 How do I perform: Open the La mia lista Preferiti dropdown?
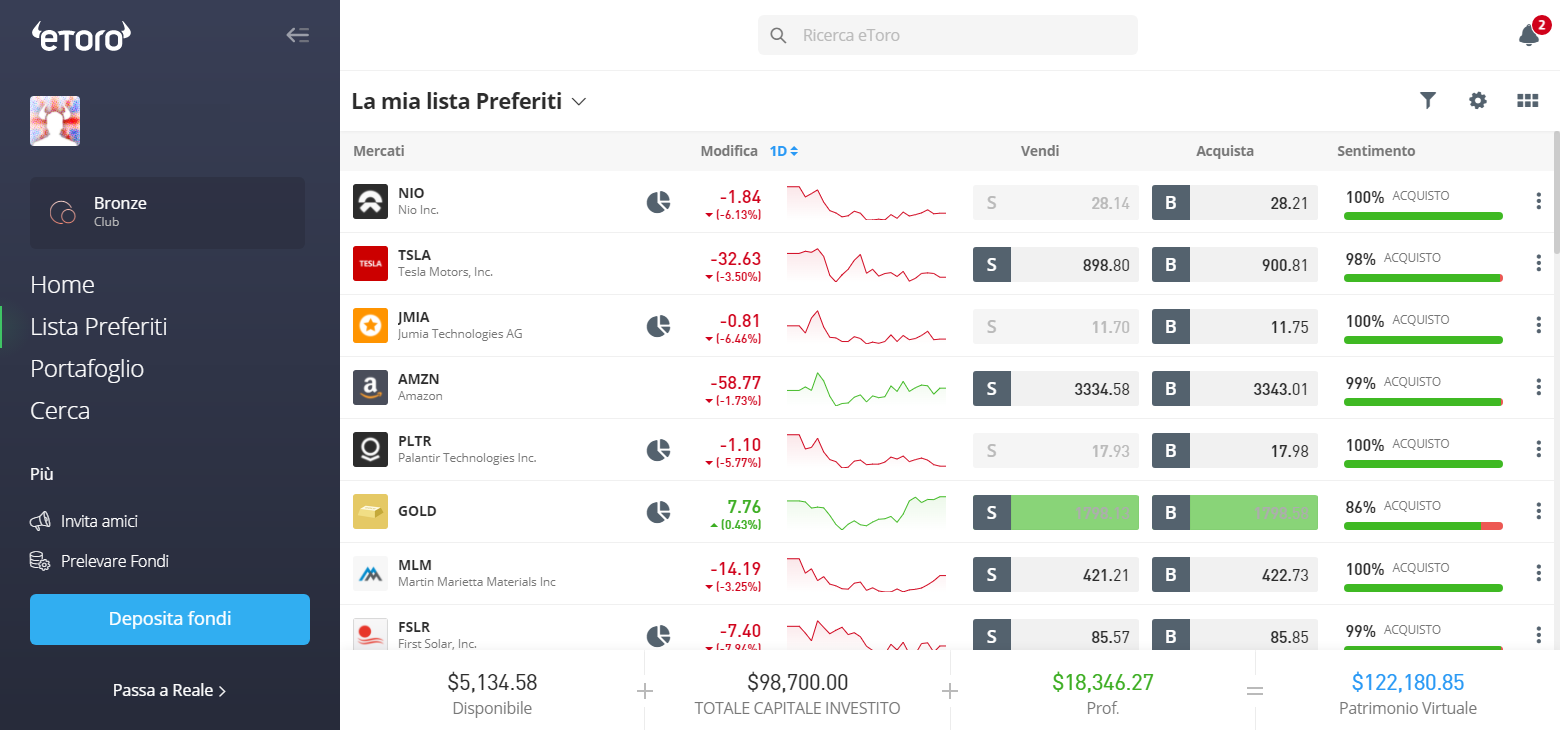(578, 101)
